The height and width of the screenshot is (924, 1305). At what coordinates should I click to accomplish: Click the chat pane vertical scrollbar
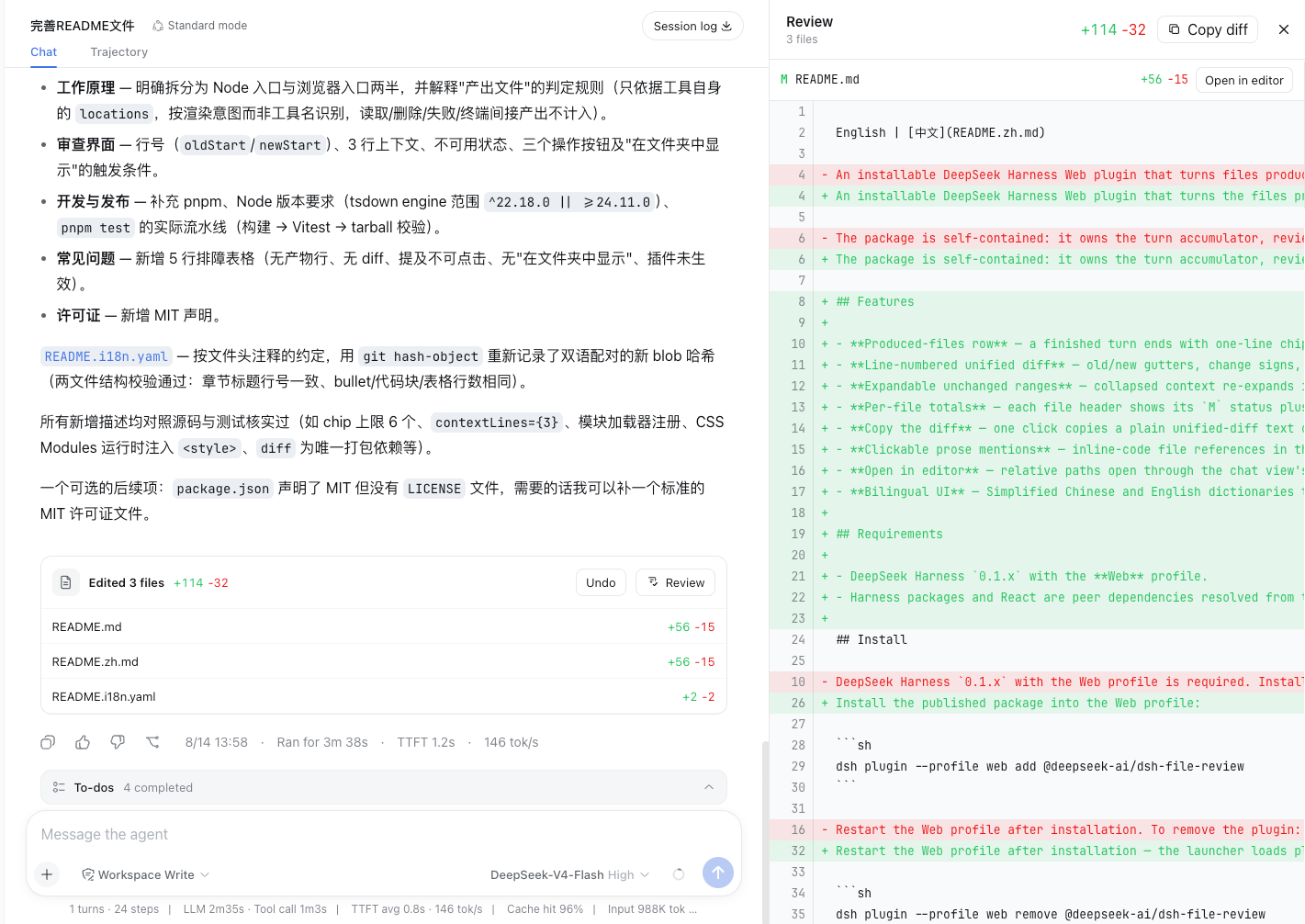coord(765,831)
